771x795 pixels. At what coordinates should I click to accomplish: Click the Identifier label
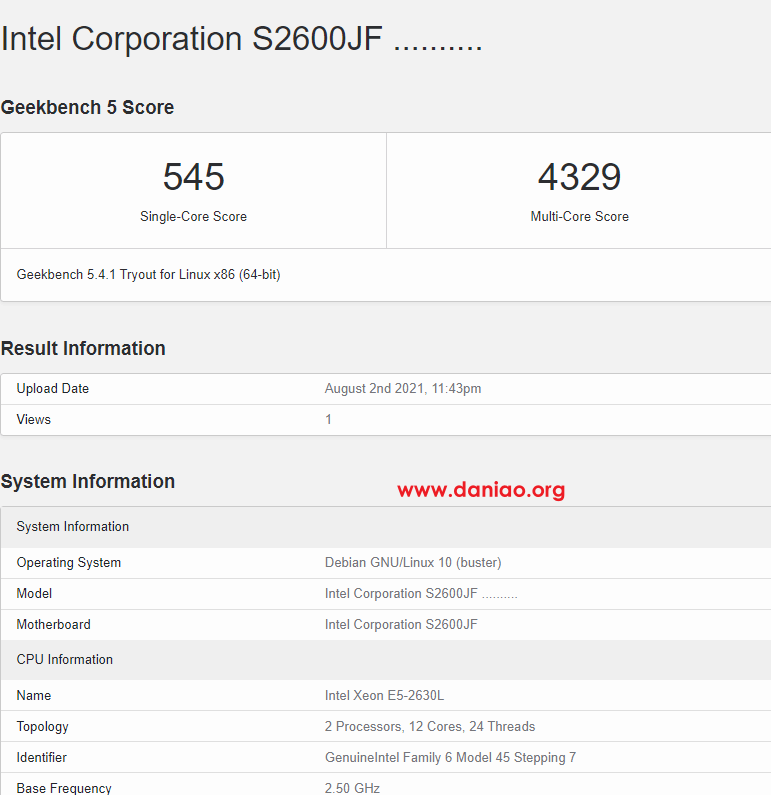(42, 757)
